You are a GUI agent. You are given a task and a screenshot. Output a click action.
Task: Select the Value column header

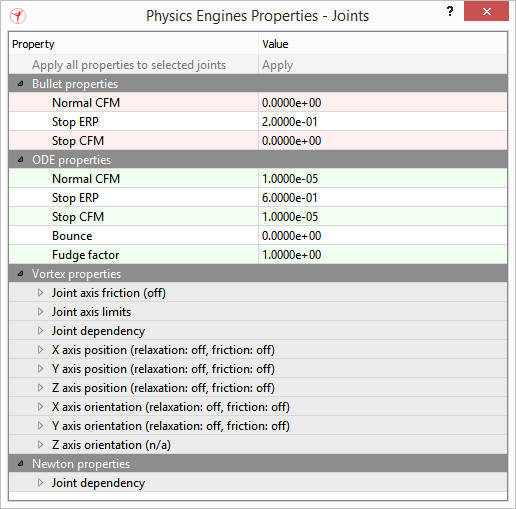click(x=383, y=44)
